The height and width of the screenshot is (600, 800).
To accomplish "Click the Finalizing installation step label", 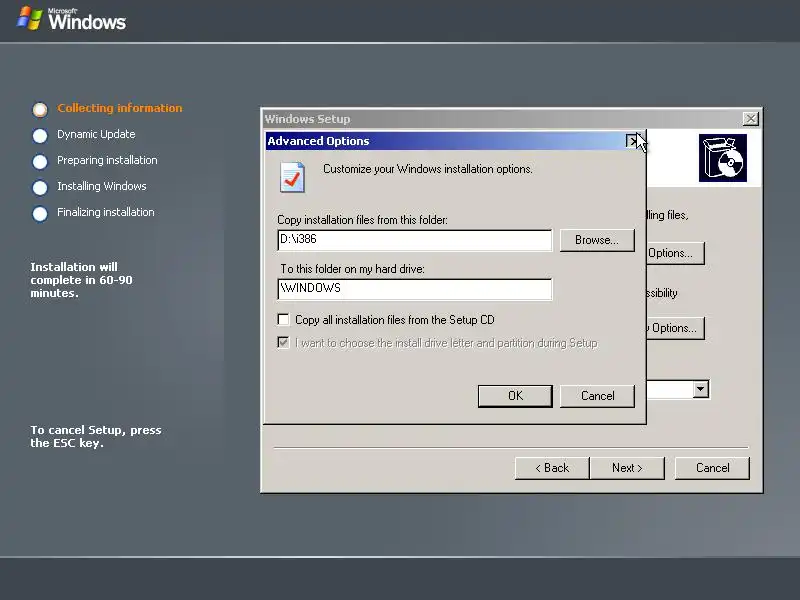I will [x=106, y=212].
